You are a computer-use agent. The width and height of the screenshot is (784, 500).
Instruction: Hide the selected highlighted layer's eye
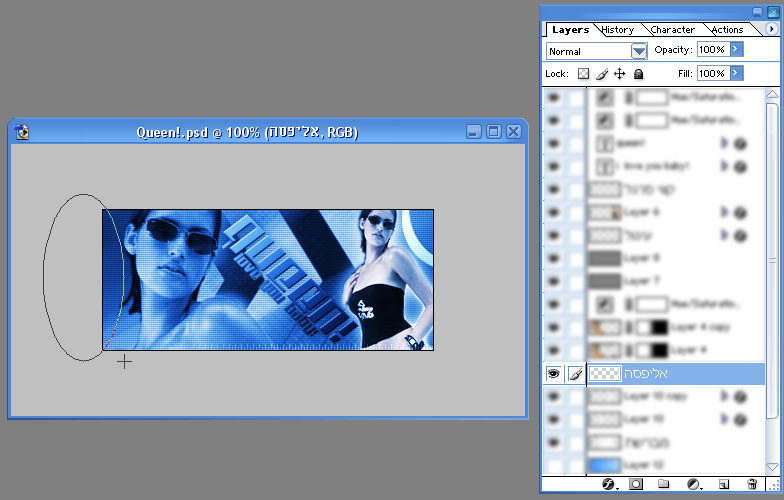coord(553,373)
